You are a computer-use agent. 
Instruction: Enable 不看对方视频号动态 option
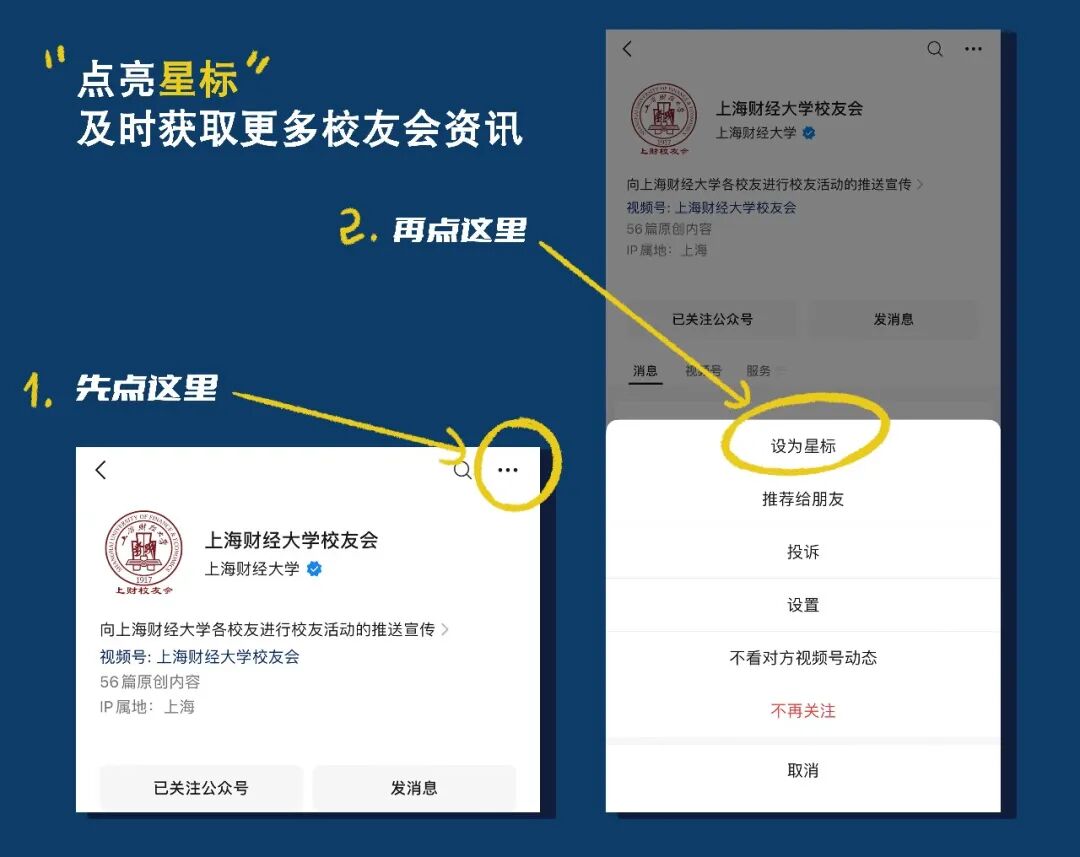[805, 658]
